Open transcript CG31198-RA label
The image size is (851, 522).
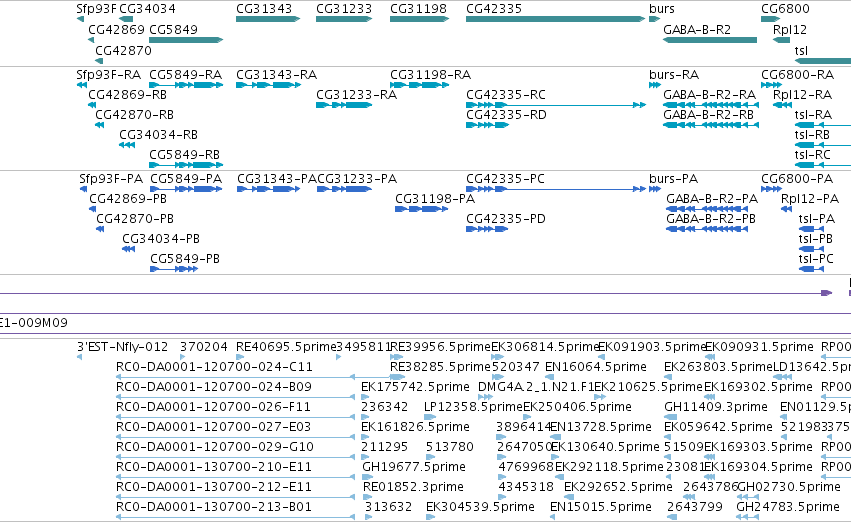pos(430,74)
